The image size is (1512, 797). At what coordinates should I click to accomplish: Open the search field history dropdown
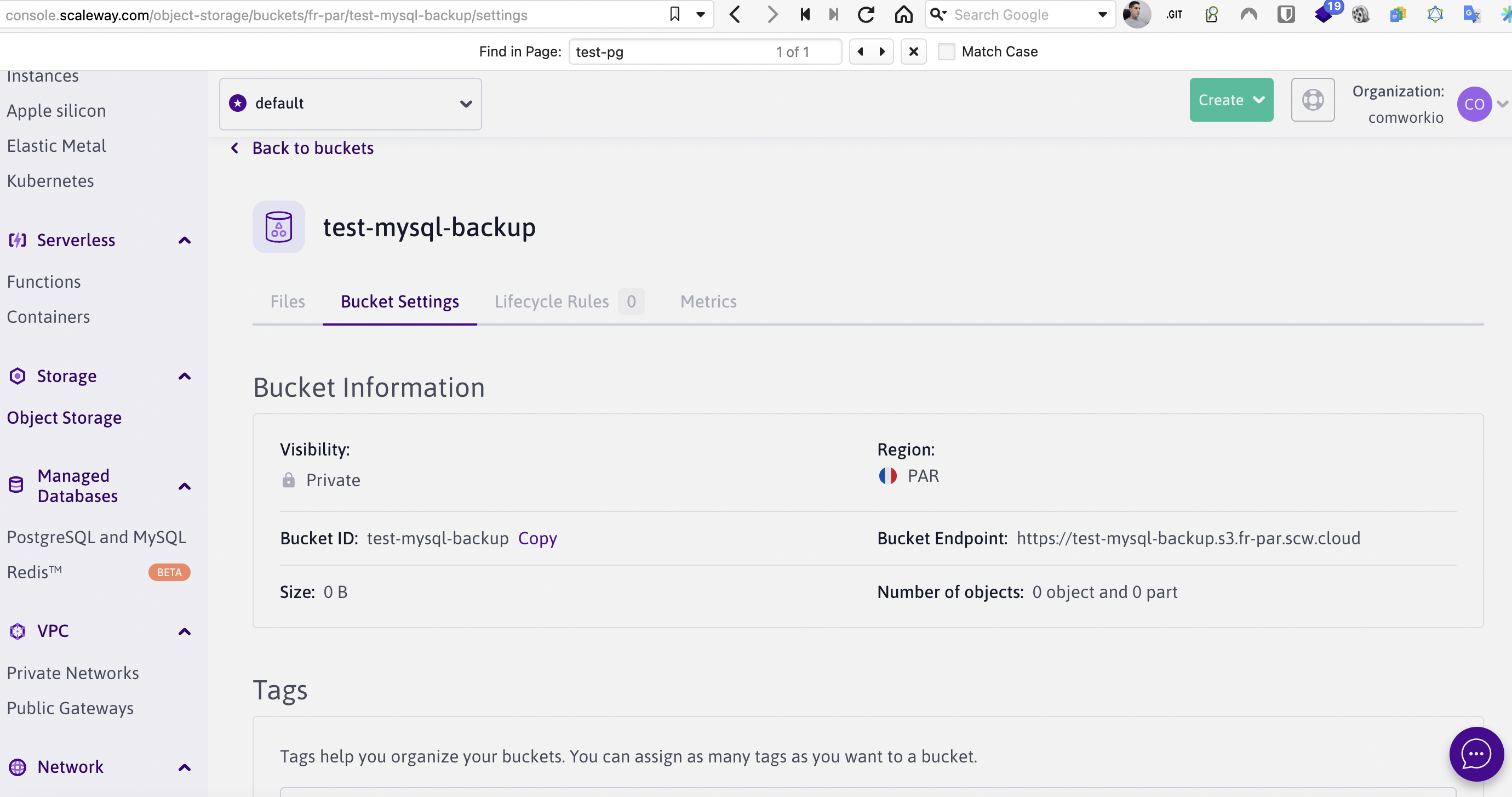1102,15
